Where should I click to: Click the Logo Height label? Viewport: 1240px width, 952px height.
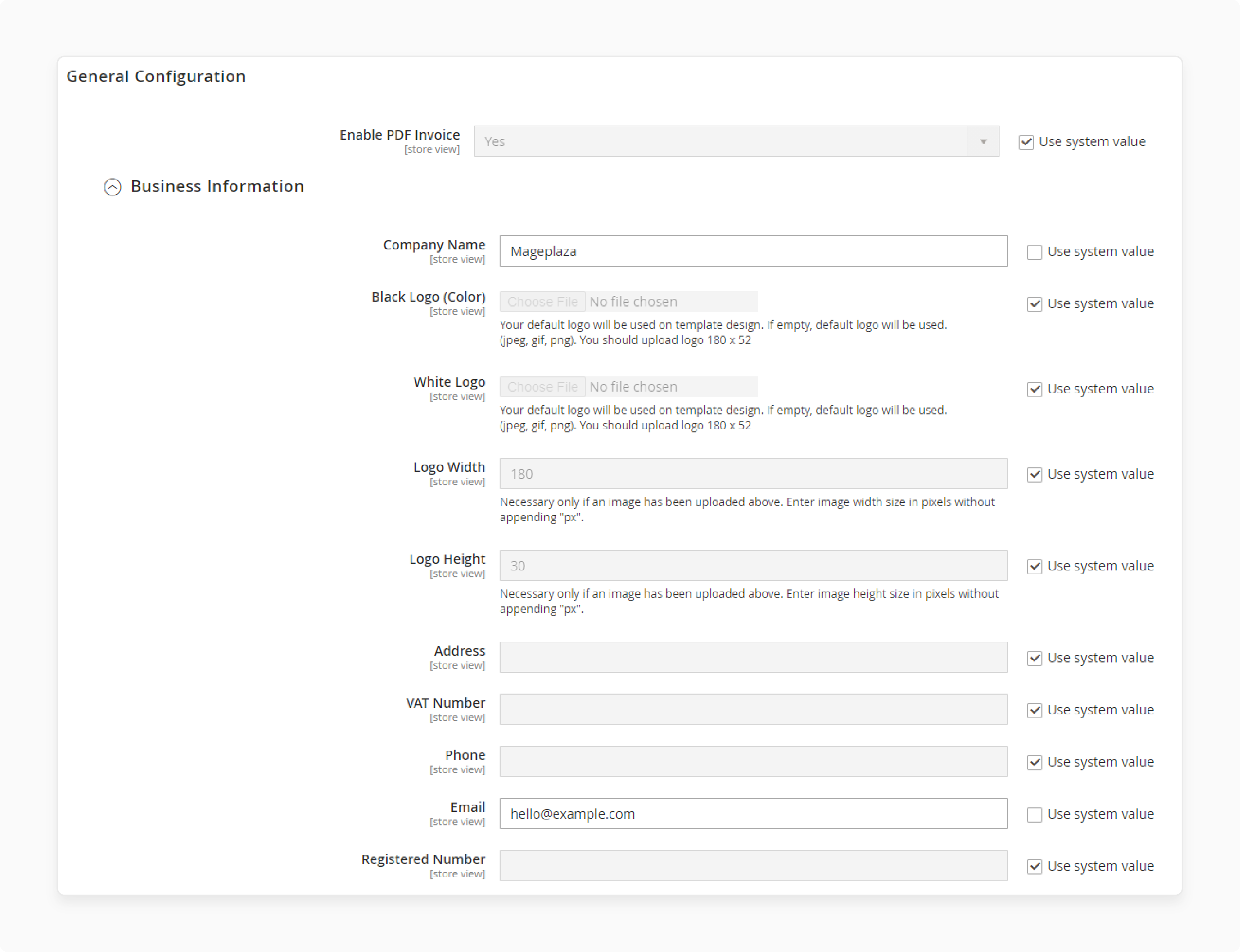click(x=447, y=559)
